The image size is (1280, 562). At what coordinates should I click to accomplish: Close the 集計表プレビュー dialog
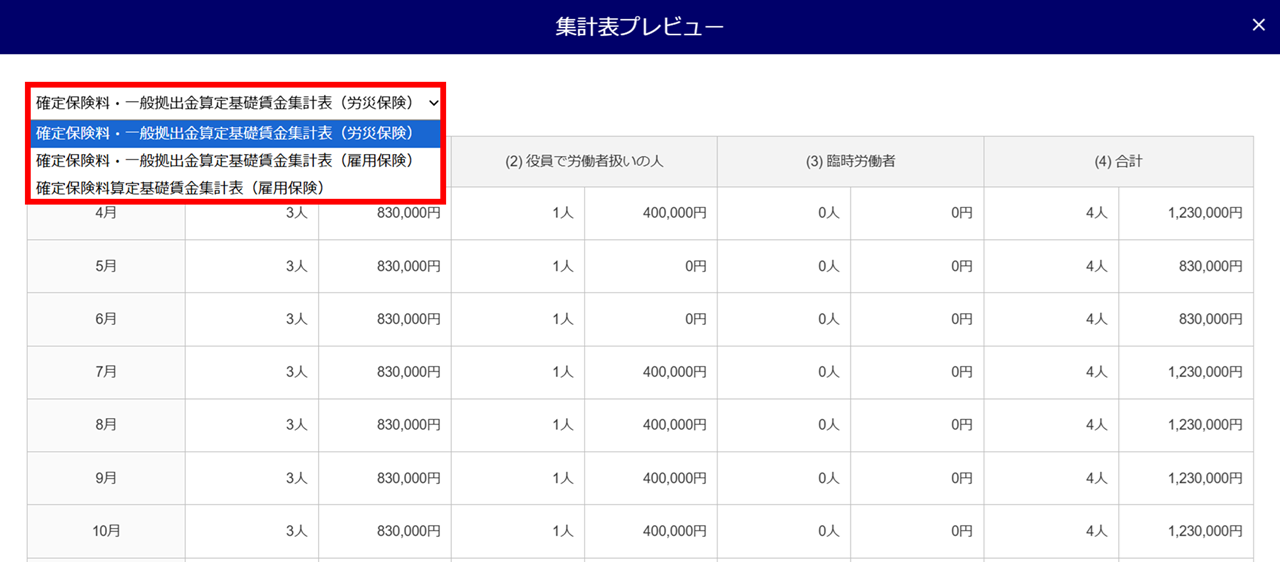[1258, 25]
